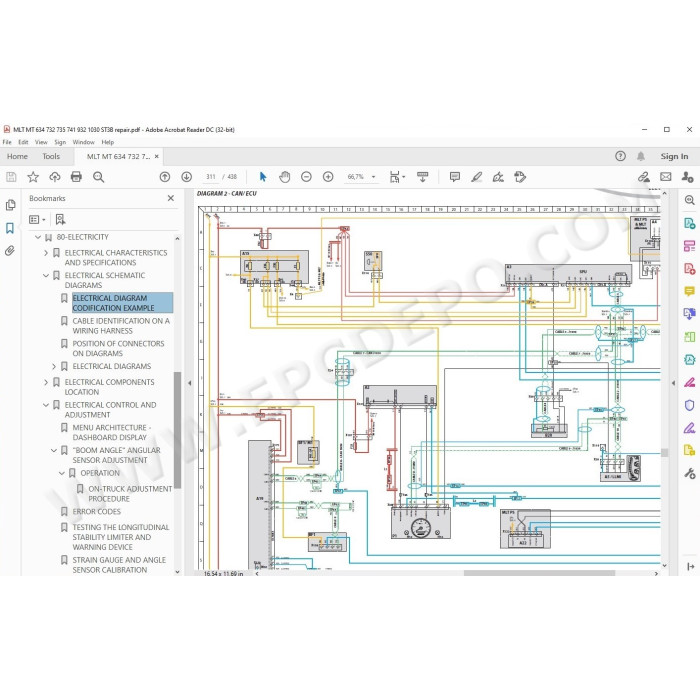
Task: Collapse ELECTRICAL SCHEMATIC DIAGRAMS bookmark
Action: click(46, 275)
